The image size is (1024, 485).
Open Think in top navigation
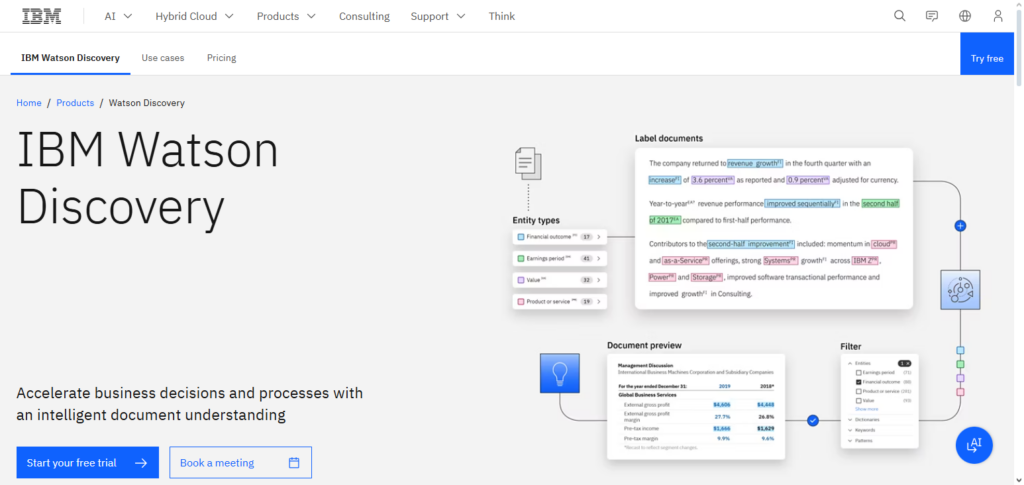[x=502, y=16]
